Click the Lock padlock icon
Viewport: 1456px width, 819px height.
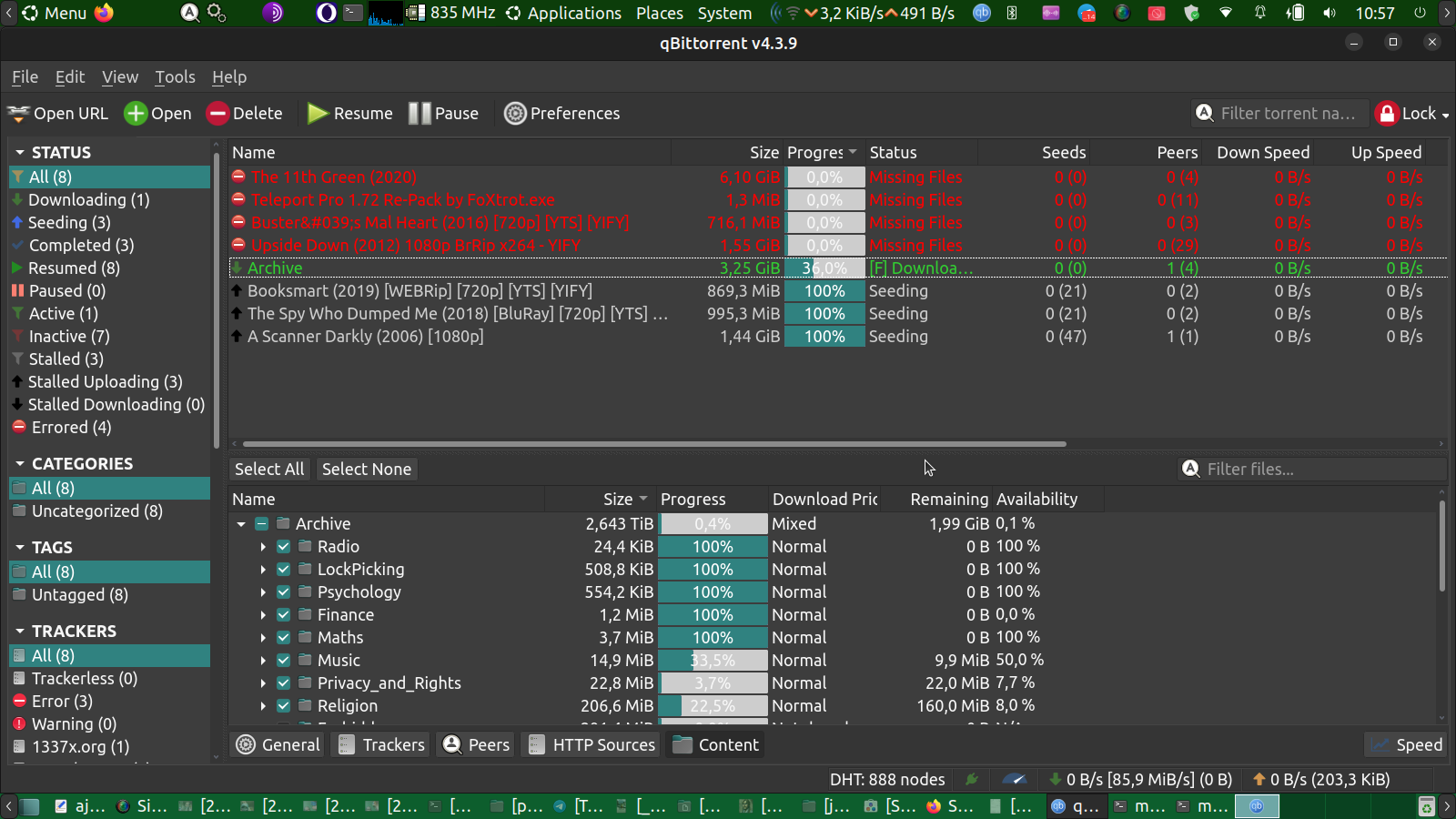1387,114
